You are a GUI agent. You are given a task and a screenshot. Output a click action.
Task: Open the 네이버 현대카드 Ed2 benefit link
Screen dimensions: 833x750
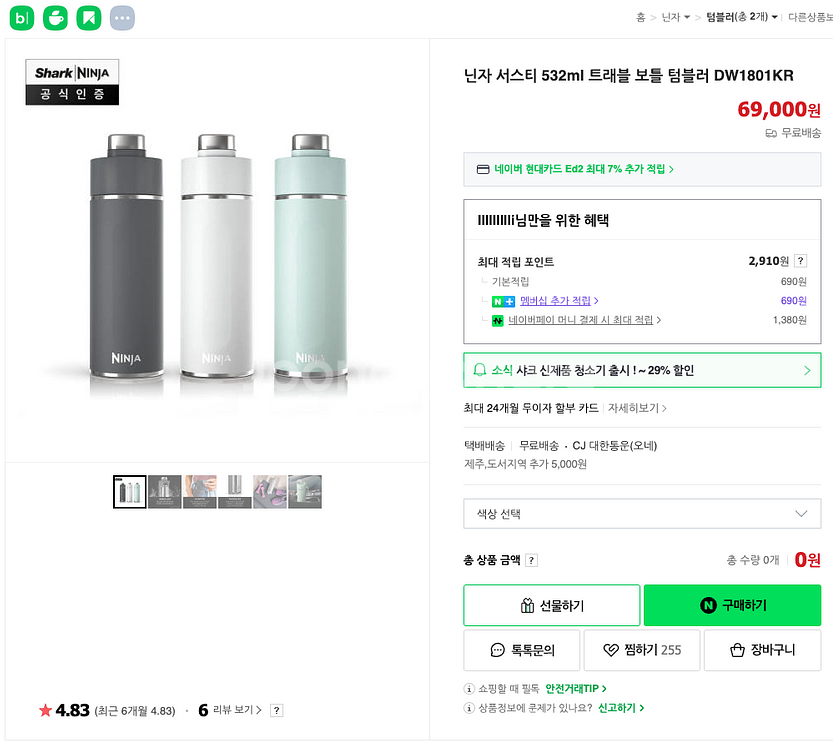[584, 169]
